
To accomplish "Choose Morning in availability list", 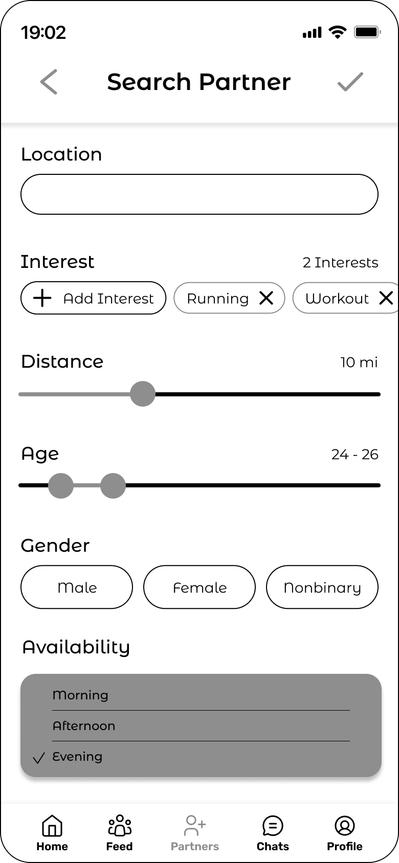I will (201, 695).
